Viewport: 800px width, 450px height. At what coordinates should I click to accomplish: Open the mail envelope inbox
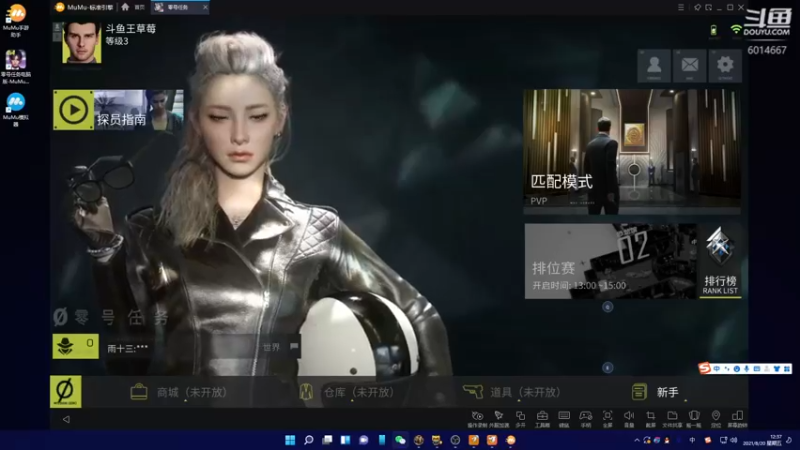689,65
